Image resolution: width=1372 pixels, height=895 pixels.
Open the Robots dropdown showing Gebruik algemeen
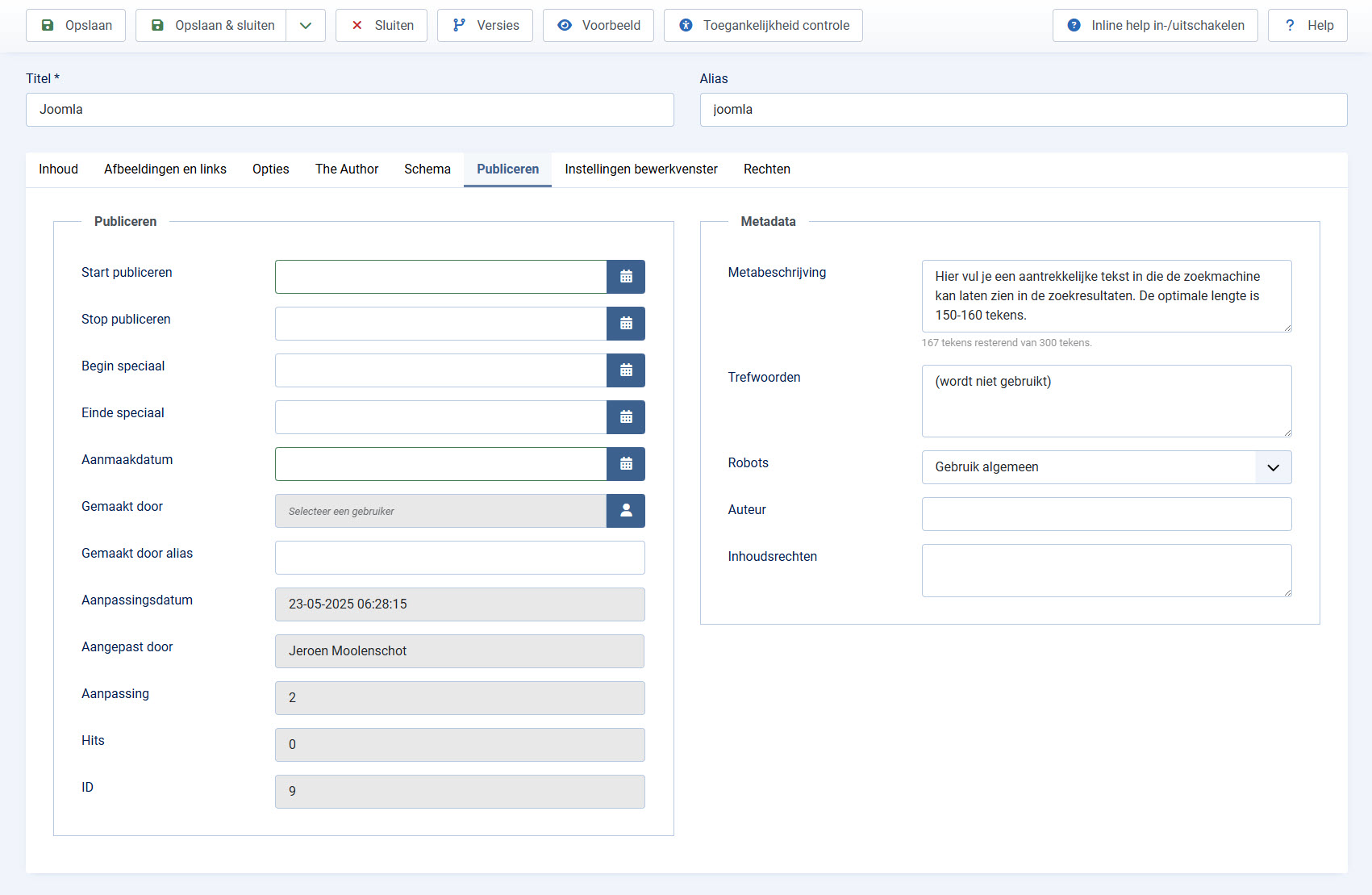coord(1106,467)
